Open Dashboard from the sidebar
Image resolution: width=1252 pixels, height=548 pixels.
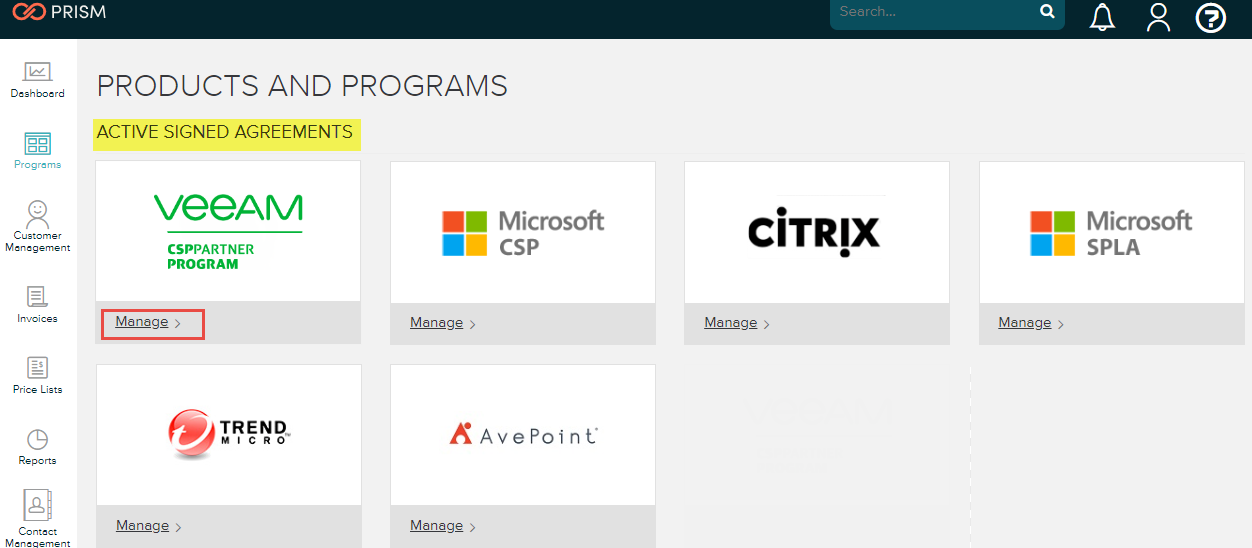[38, 80]
